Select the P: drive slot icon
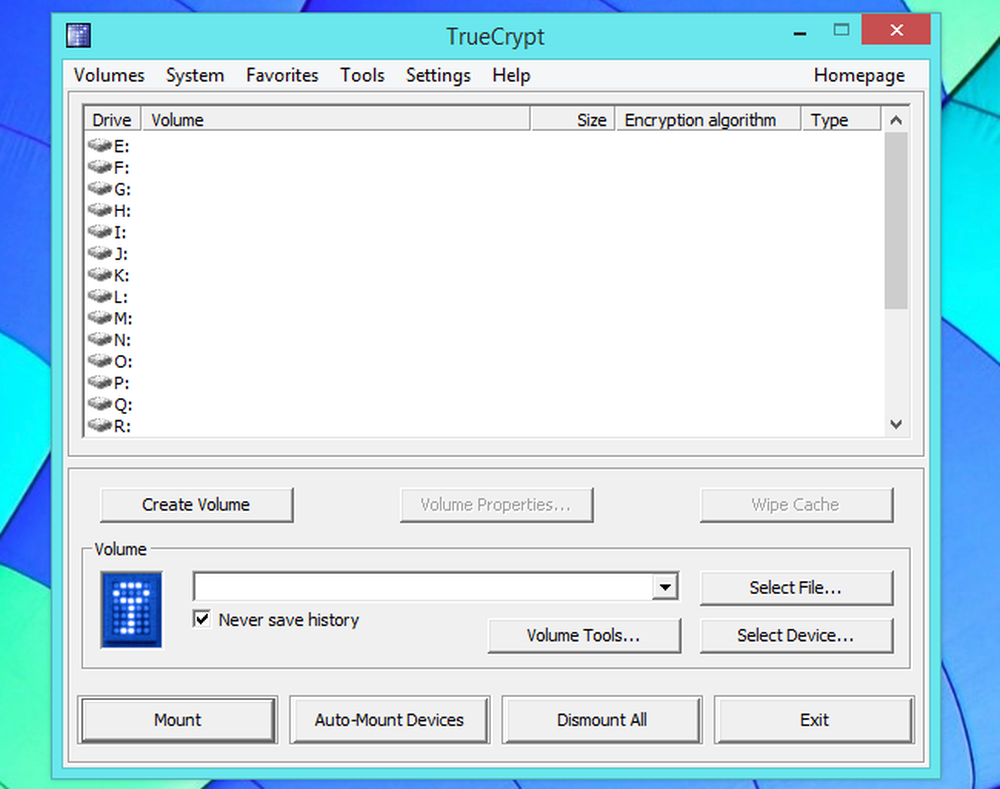Viewport: 1000px width, 789px height. point(99,382)
